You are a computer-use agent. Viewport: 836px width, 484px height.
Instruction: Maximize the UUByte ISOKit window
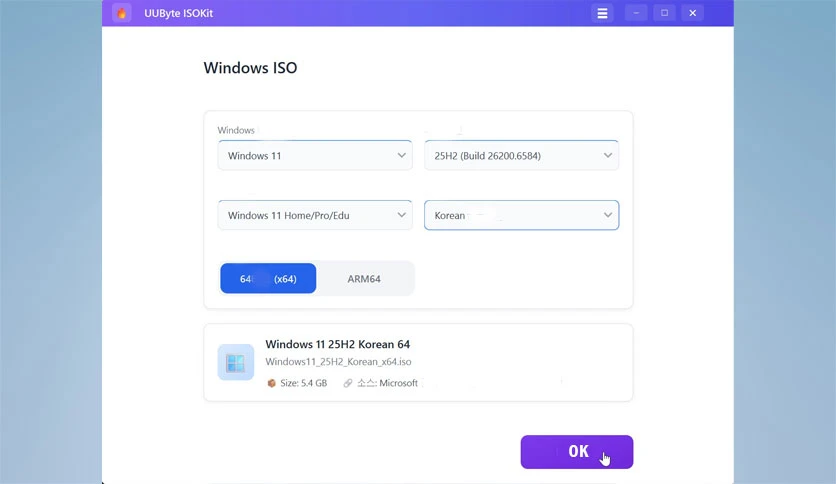(664, 13)
